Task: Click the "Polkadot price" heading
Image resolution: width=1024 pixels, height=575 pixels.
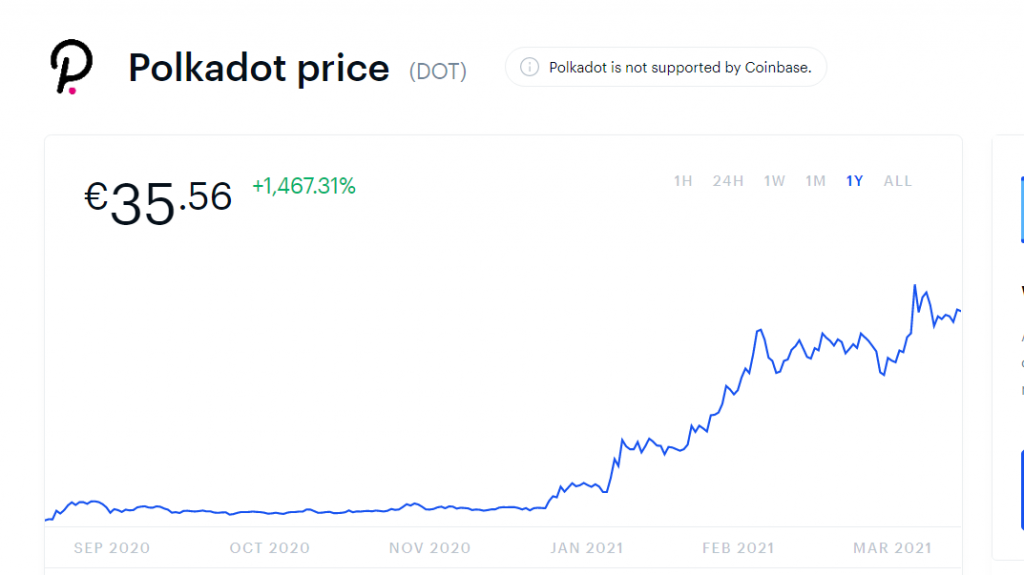Action: pyautogui.click(x=259, y=68)
